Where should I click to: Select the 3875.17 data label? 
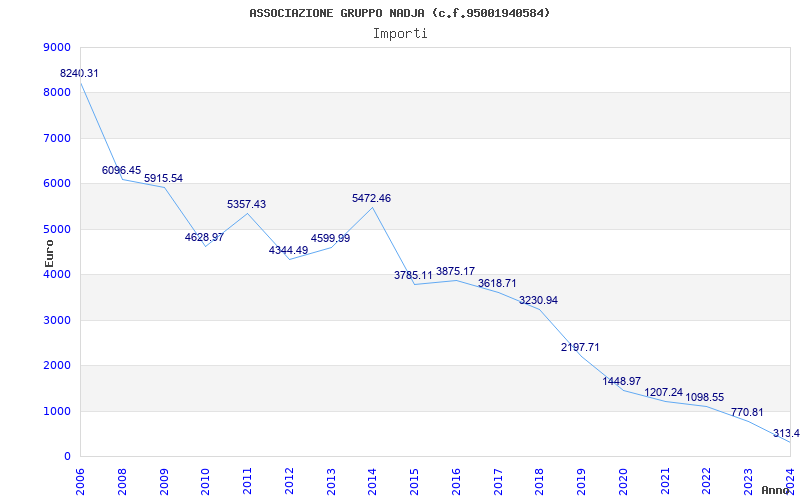455,271
